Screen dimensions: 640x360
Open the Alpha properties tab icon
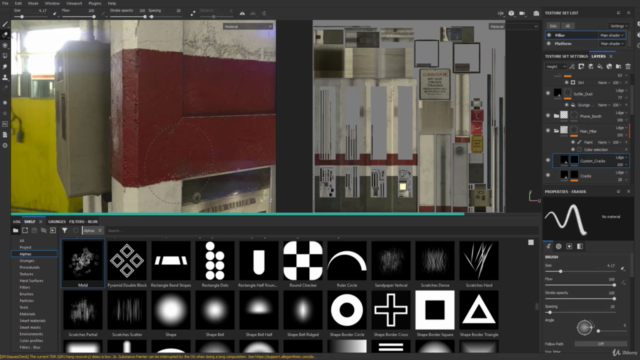pos(559,247)
